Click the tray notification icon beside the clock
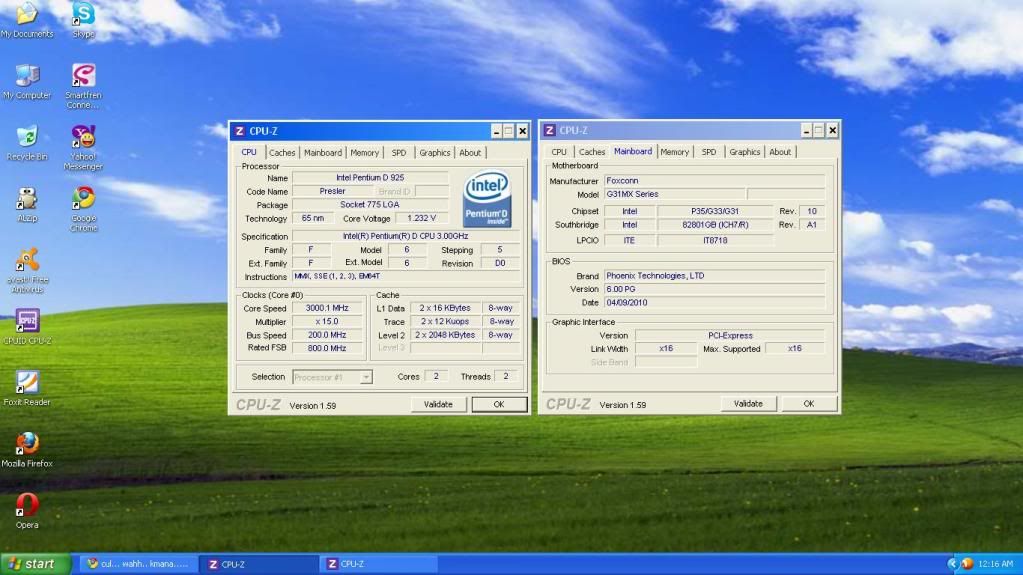The image size is (1023, 575). [x=968, y=564]
